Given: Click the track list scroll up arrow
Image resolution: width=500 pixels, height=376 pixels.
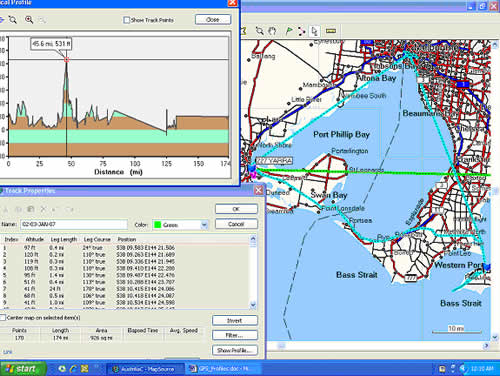Looking at the screenshot, I should [x=253, y=239].
